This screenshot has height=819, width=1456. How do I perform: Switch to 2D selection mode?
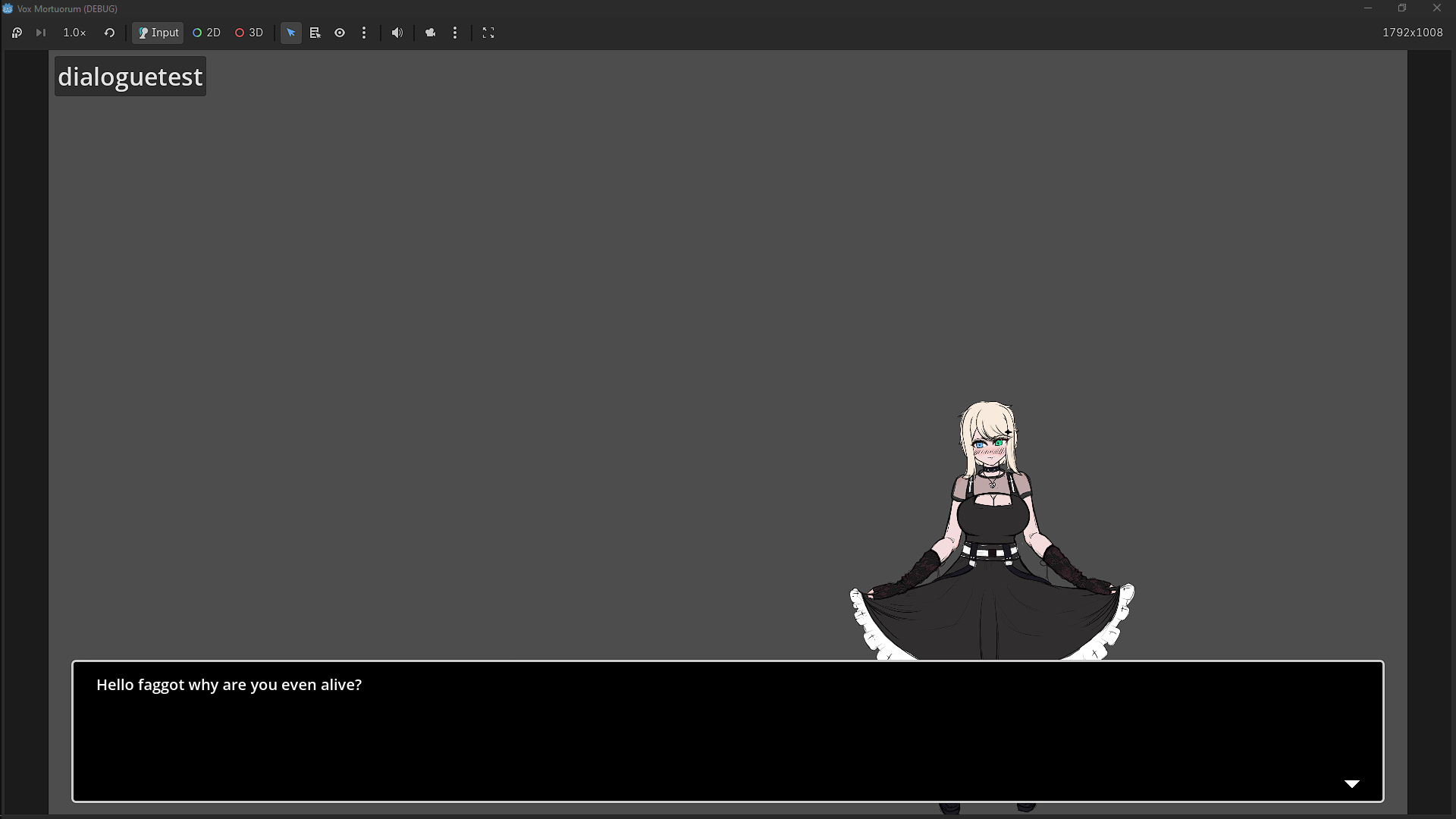[206, 33]
